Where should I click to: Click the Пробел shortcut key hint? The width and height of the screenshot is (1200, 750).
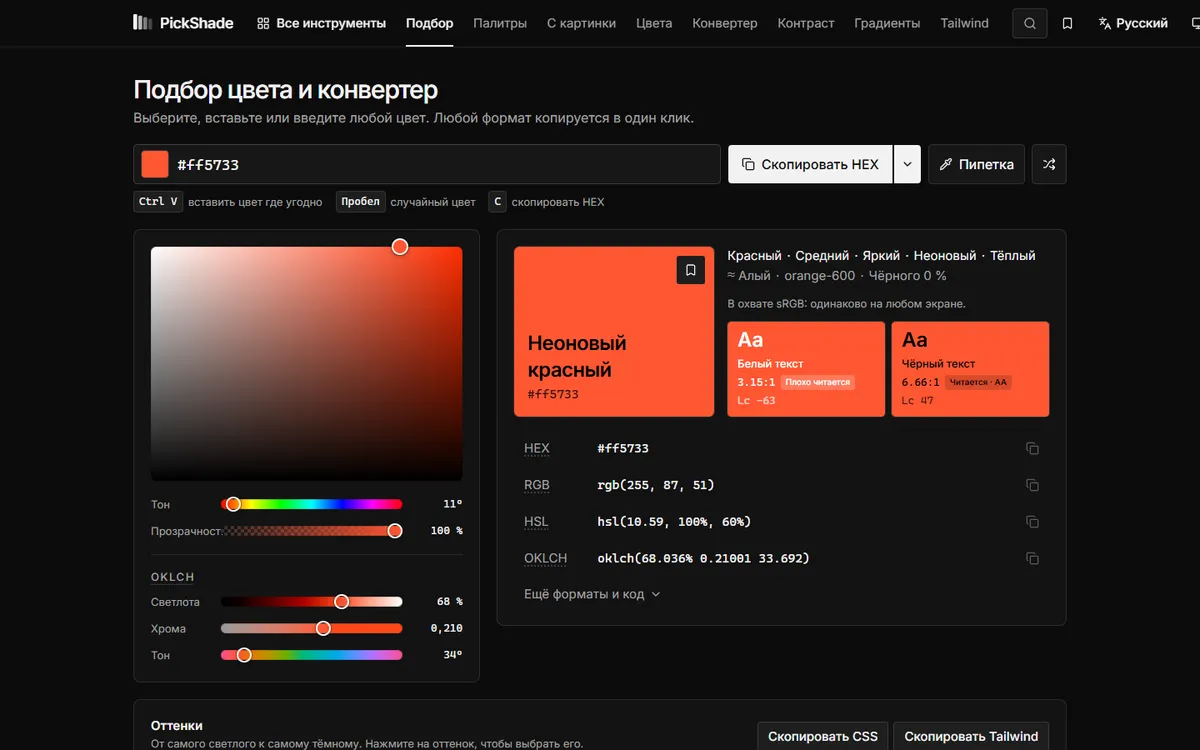(x=360, y=201)
